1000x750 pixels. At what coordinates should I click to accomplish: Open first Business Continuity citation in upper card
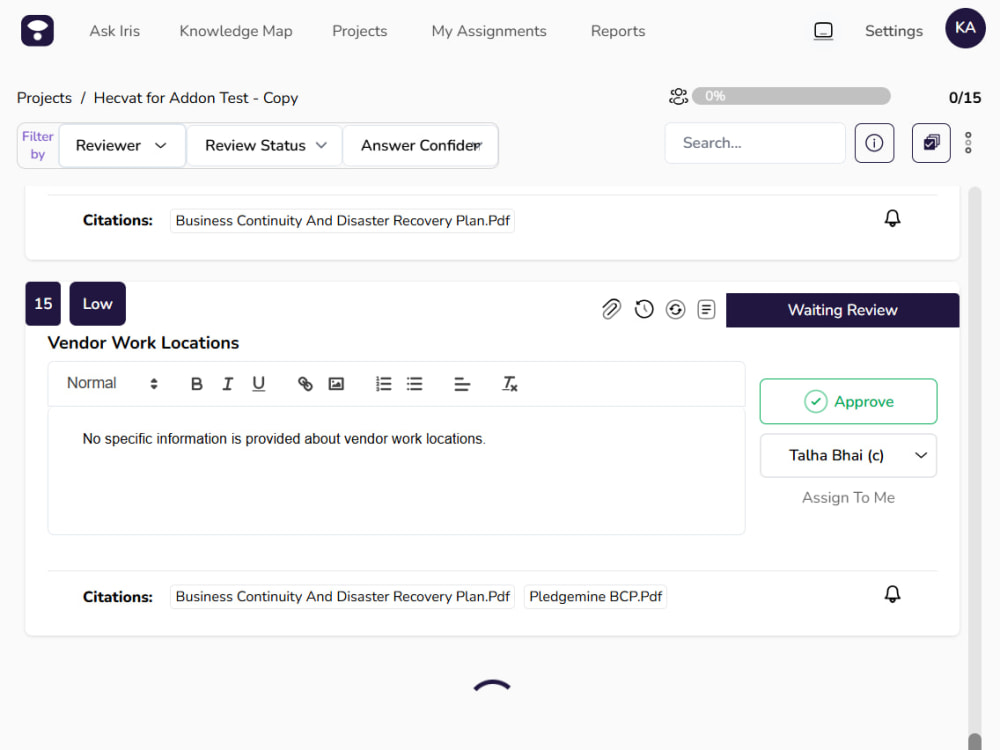342,221
